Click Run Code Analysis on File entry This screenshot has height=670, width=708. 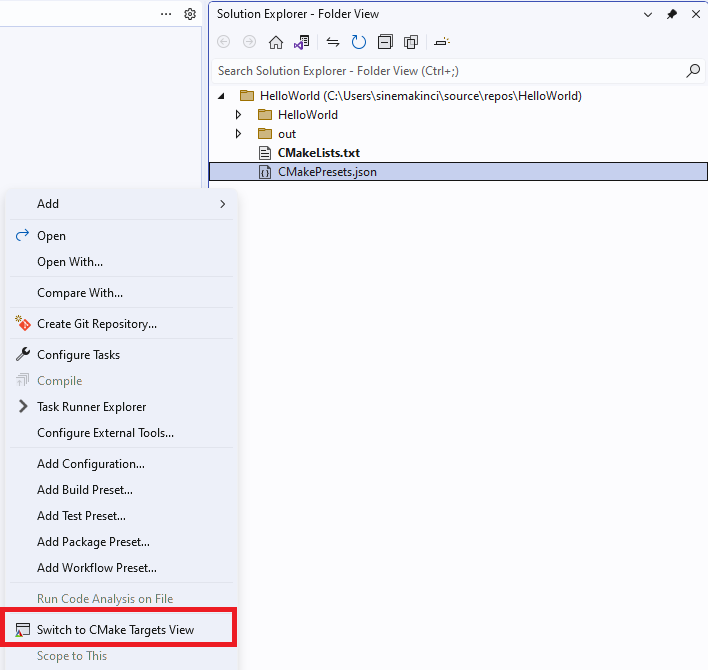tap(121, 599)
